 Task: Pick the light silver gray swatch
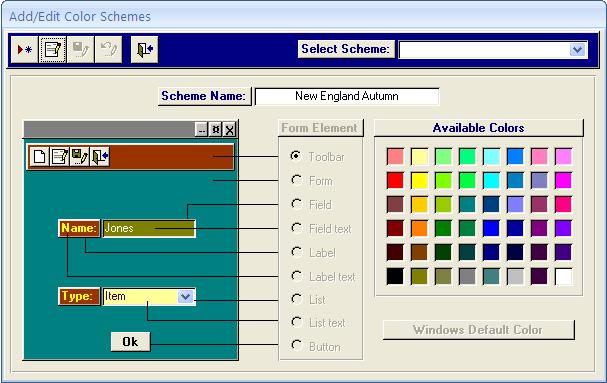[x=515, y=277]
